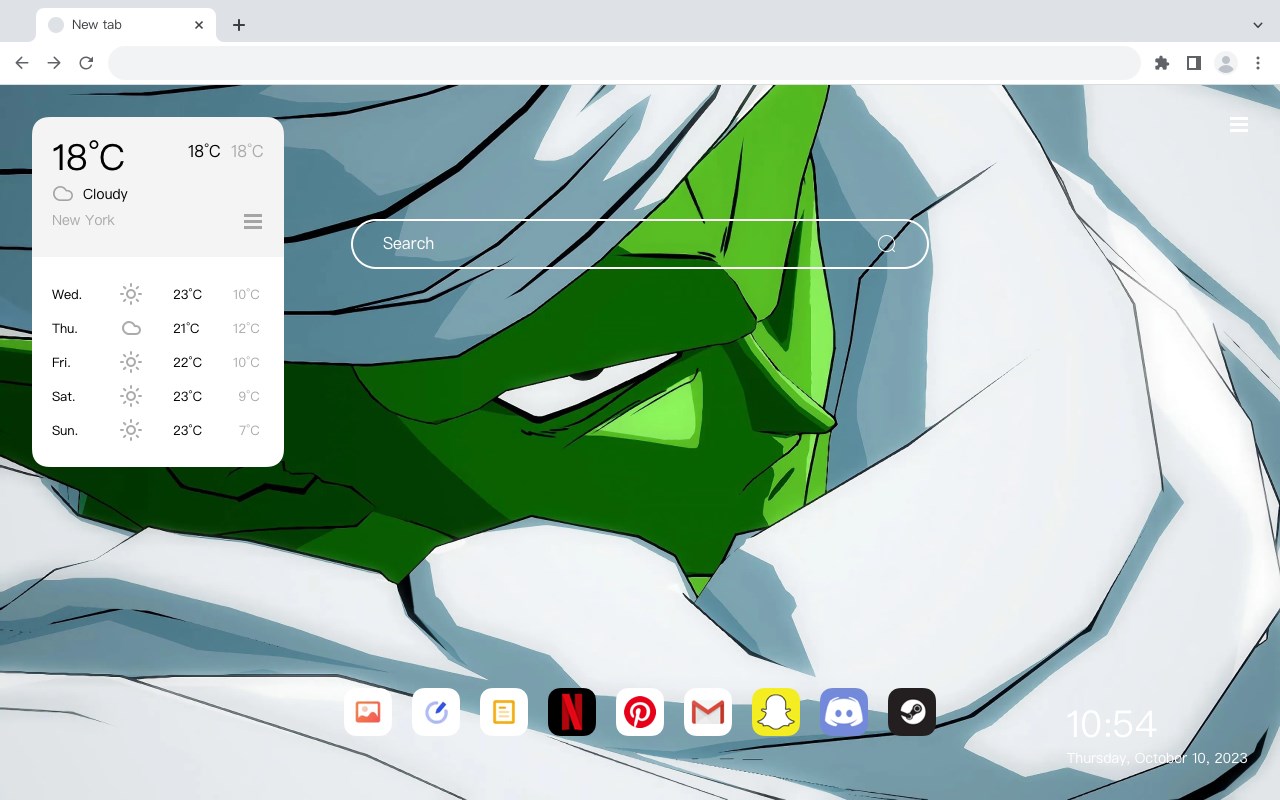
Task: Open a new tab with plus button
Action: (238, 25)
